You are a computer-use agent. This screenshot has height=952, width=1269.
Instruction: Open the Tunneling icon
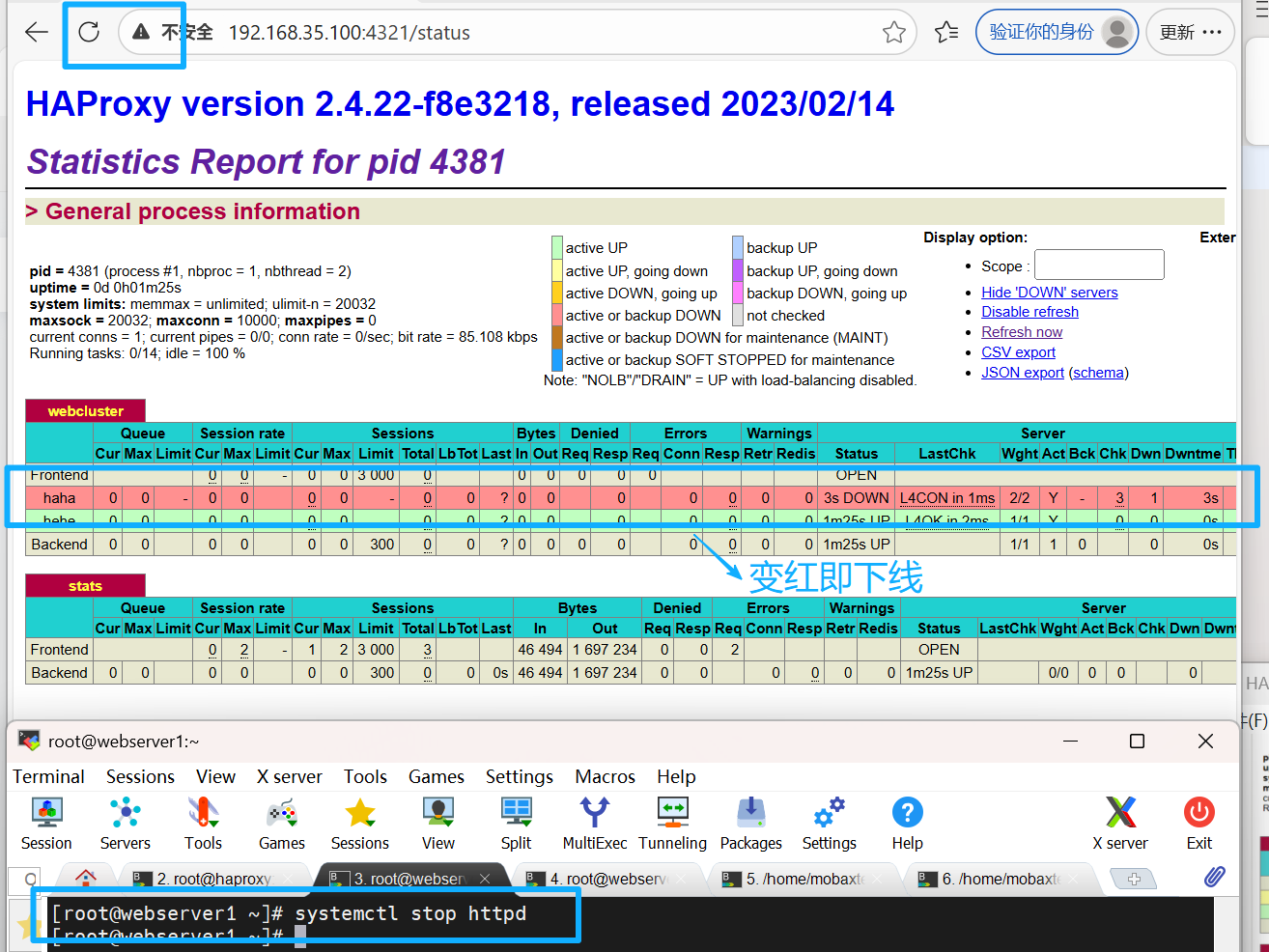[x=672, y=813]
